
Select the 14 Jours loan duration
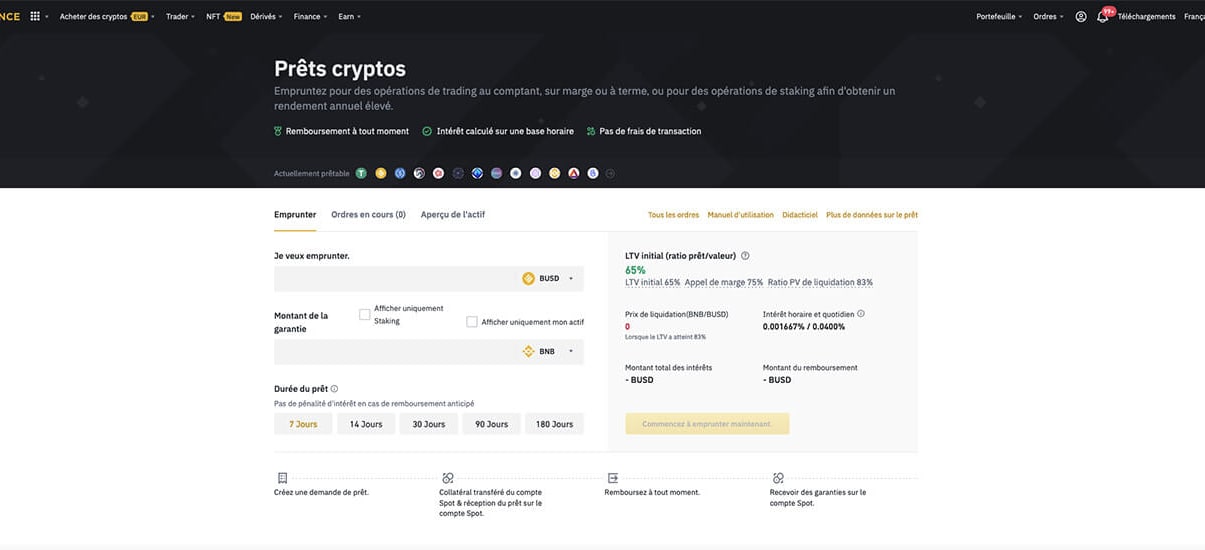pyautogui.click(x=366, y=424)
